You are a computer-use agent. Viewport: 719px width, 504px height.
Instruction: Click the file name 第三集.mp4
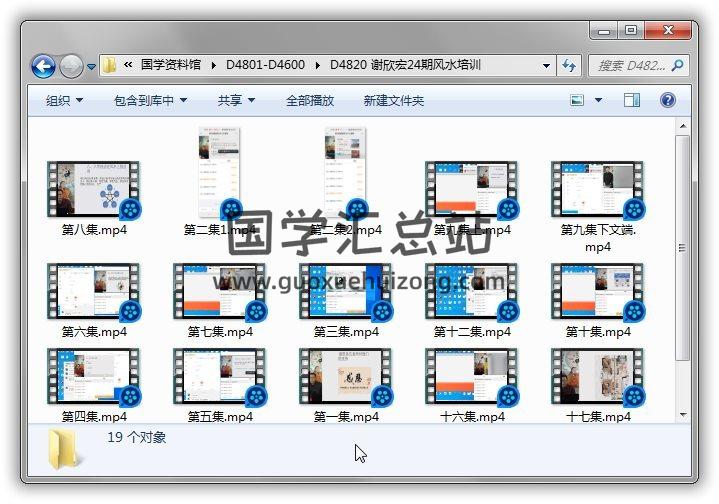pos(346,332)
